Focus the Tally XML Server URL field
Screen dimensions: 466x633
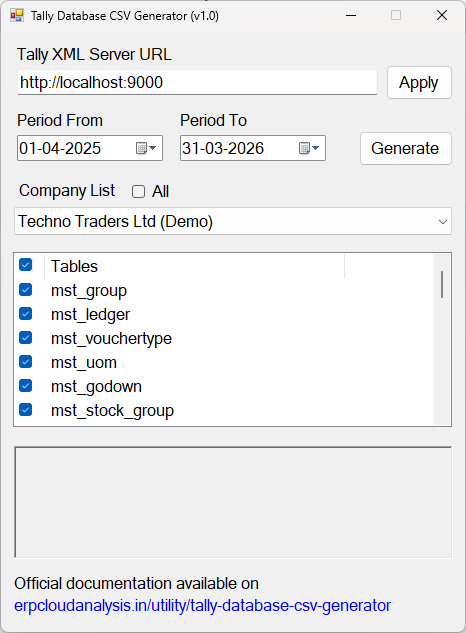pos(197,83)
